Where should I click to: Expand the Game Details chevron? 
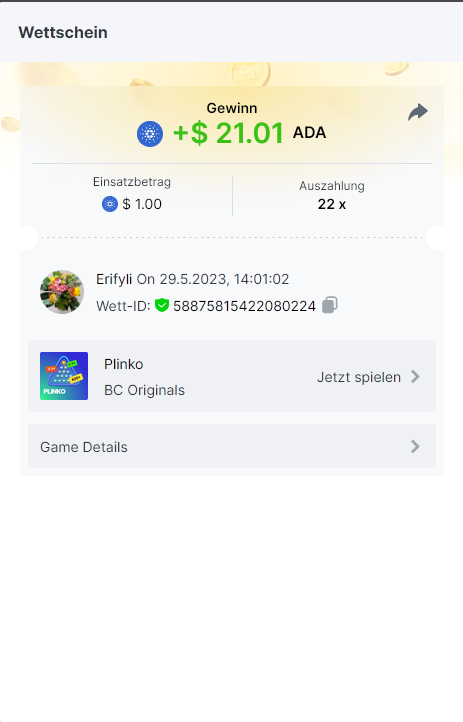(415, 446)
